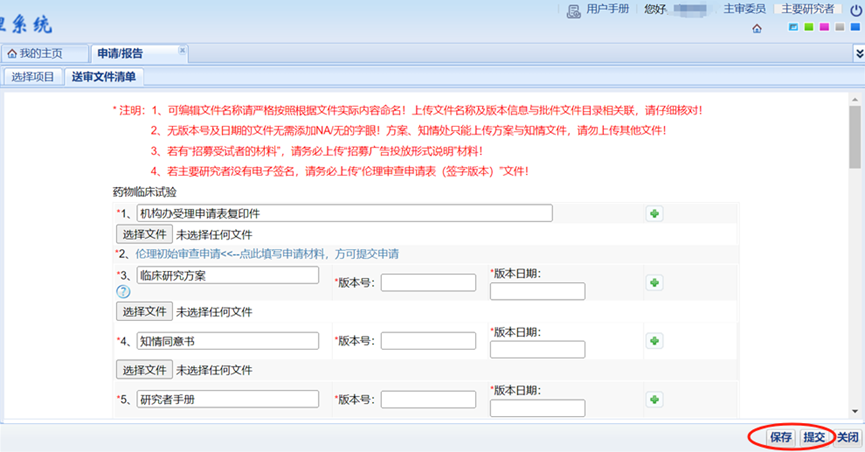The height and width of the screenshot is (452, 865).
Task: Switch role to 主审委员
Action: (744, 9)
